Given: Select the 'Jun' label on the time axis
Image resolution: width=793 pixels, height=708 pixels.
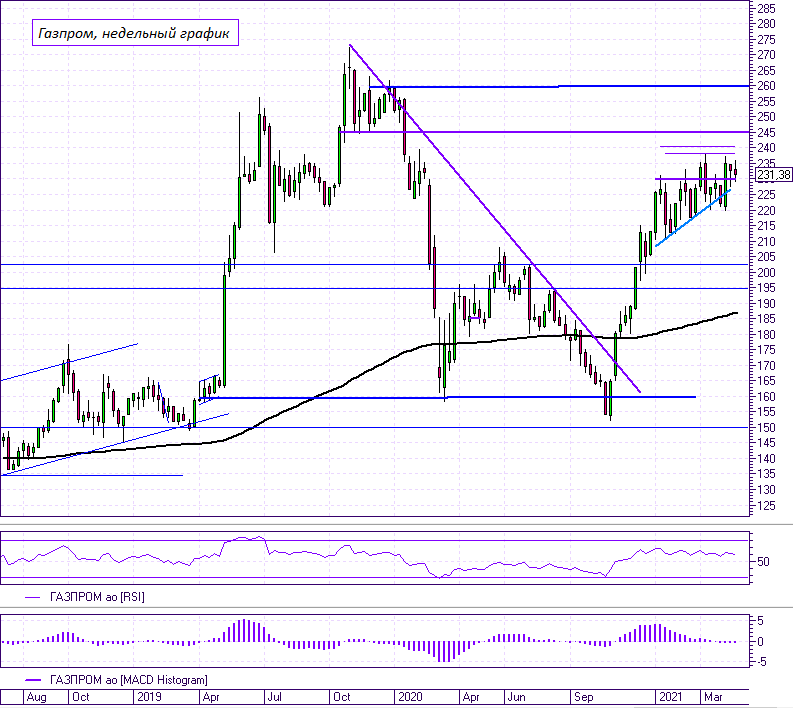Looking at the screenshot, I should [516, 697].
